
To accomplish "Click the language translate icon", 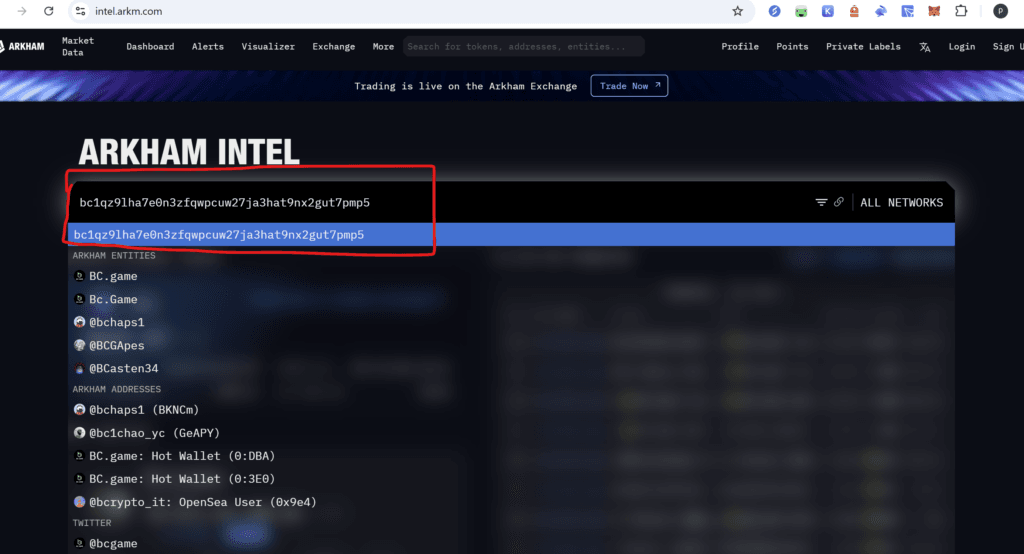I will pyautogui.click(x=925, y=47).
